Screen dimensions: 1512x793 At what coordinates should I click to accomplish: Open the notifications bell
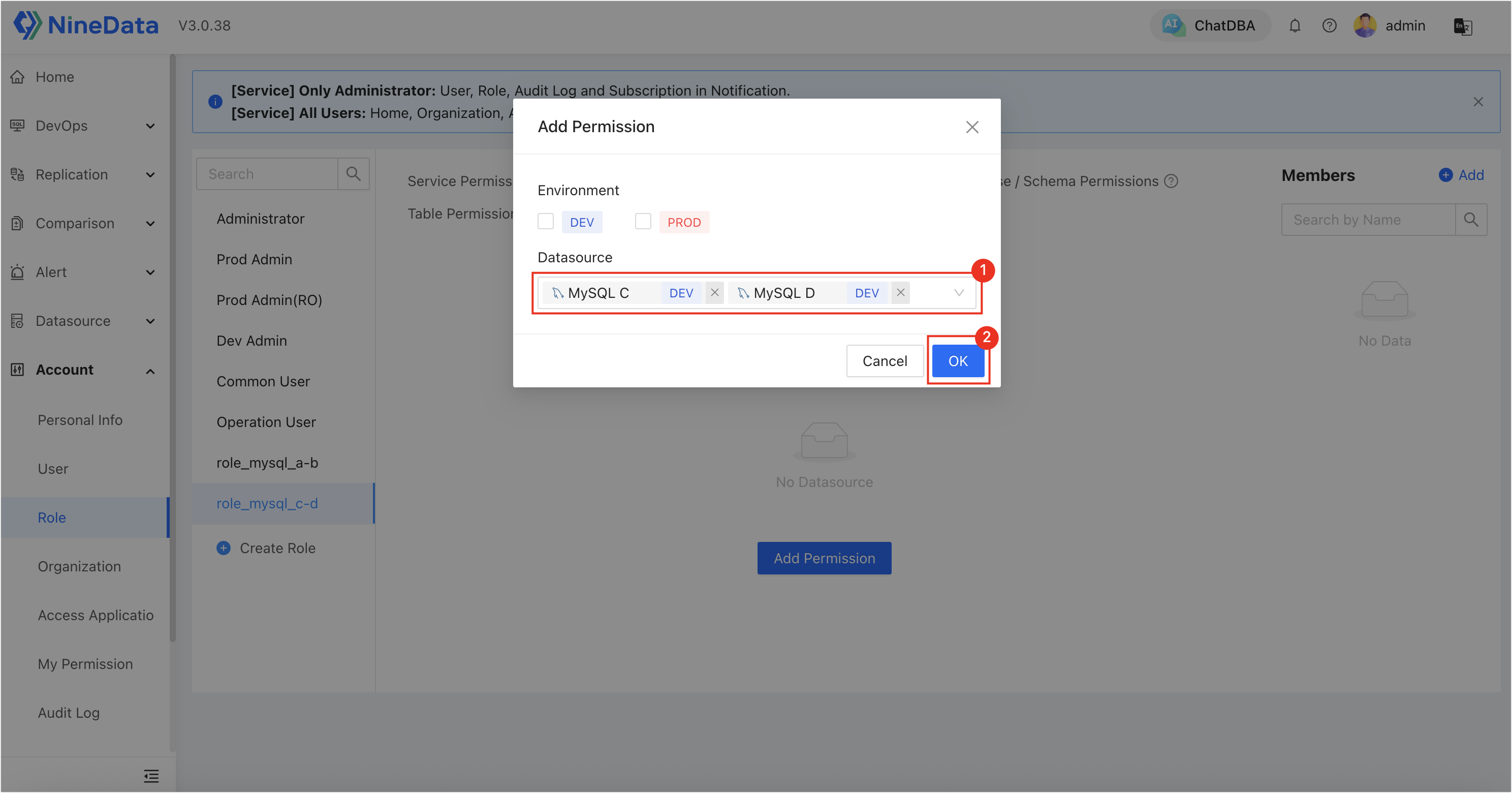pyautogui.click(x=1295, y=26)
